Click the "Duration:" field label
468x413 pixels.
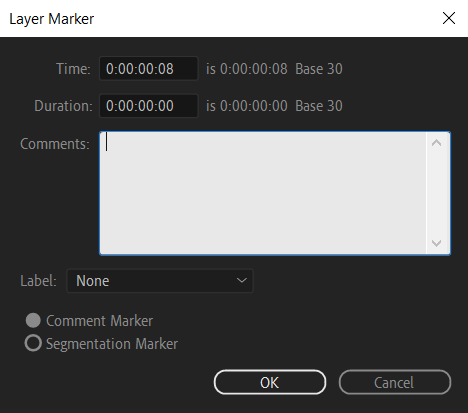63,106
